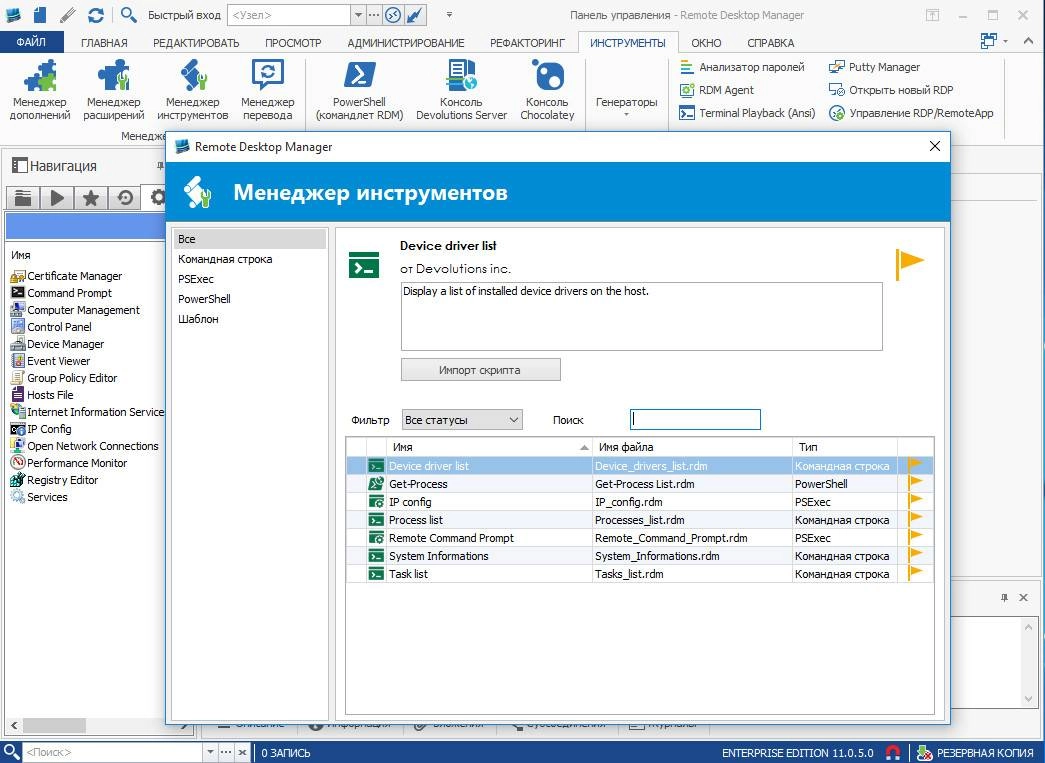Click the big flag icon for Device driver list
This screenshot has width=1045, height=763.
coord(909,264)
